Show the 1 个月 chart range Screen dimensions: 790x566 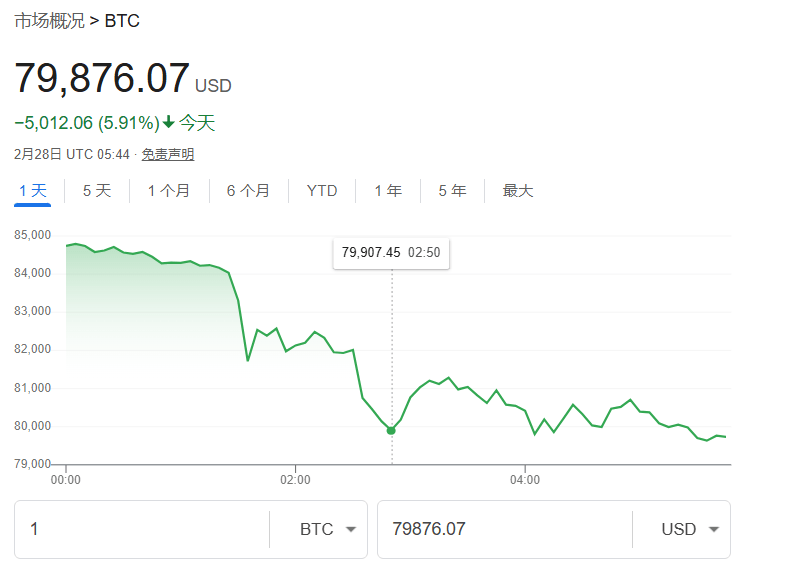pos(168,191)
